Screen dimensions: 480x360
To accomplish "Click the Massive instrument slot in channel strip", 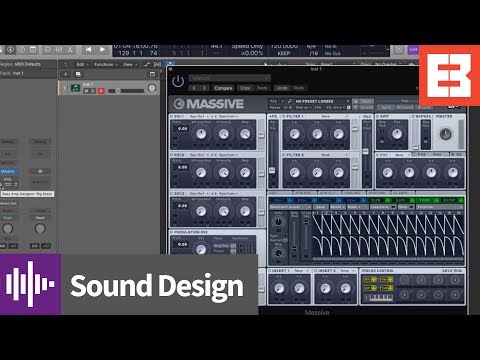I will pos(9,171).
